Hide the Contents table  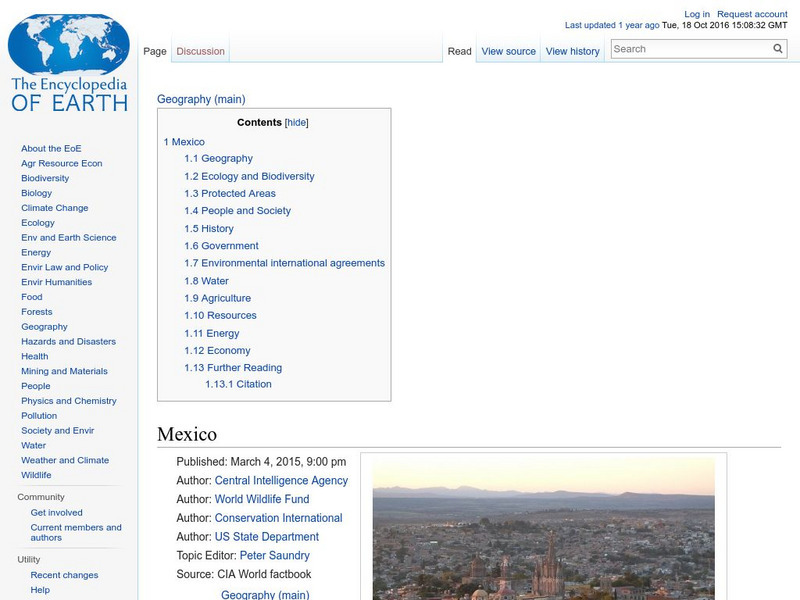(297, 123)
